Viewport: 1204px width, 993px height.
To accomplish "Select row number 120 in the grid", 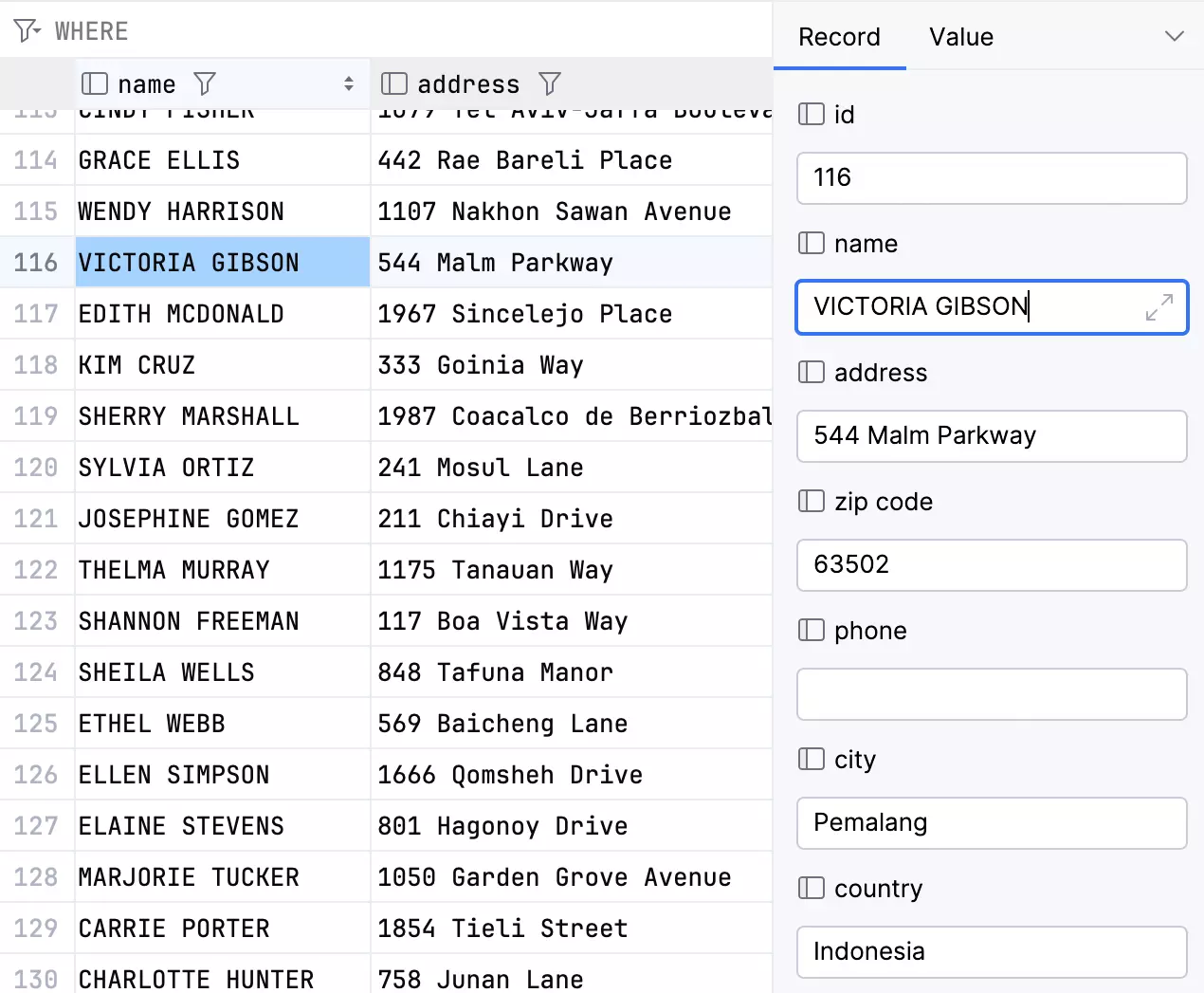I will [36, 468].
